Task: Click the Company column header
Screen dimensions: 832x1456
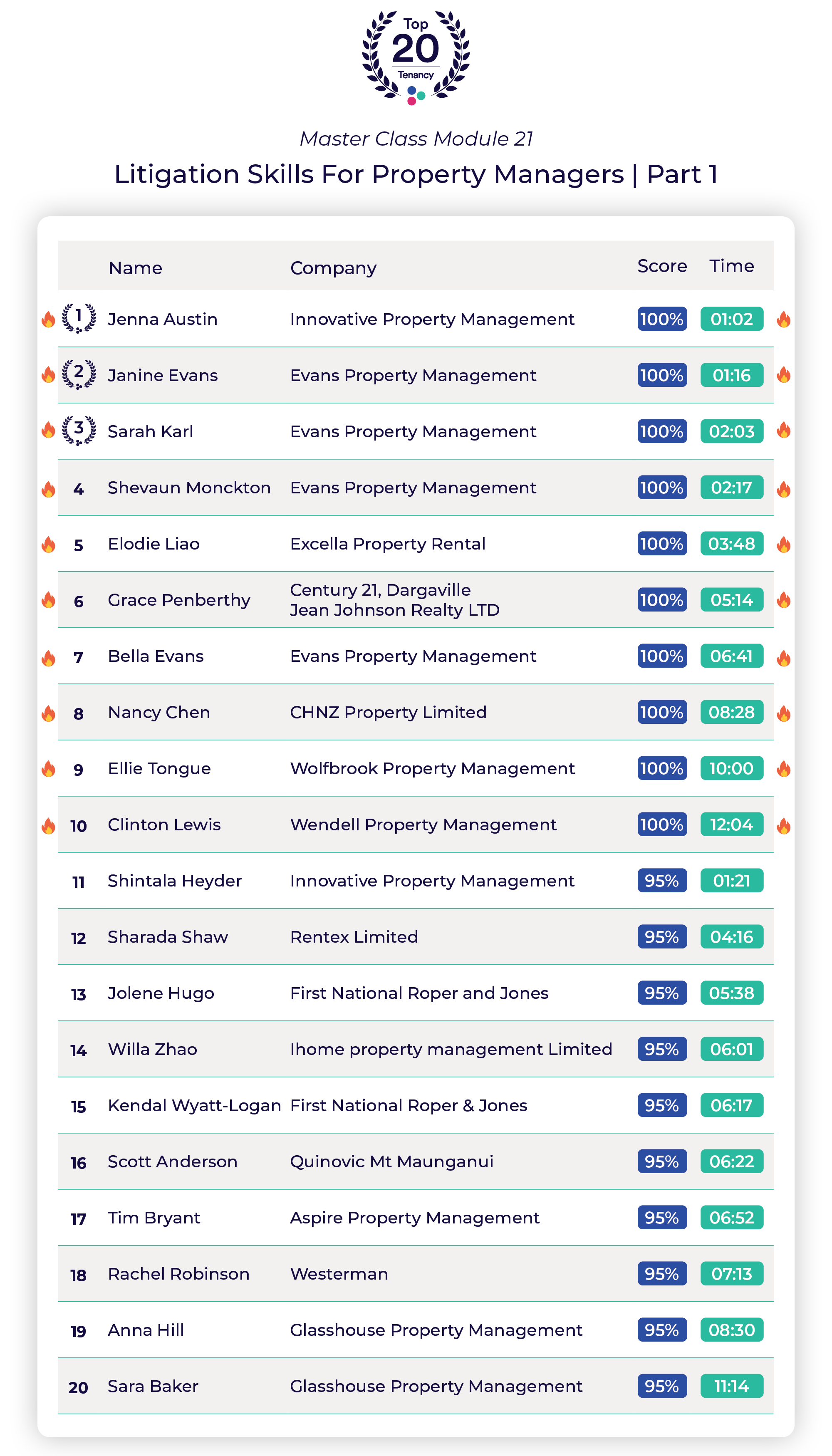Action: pyautogui.click(x=333, y=268)
